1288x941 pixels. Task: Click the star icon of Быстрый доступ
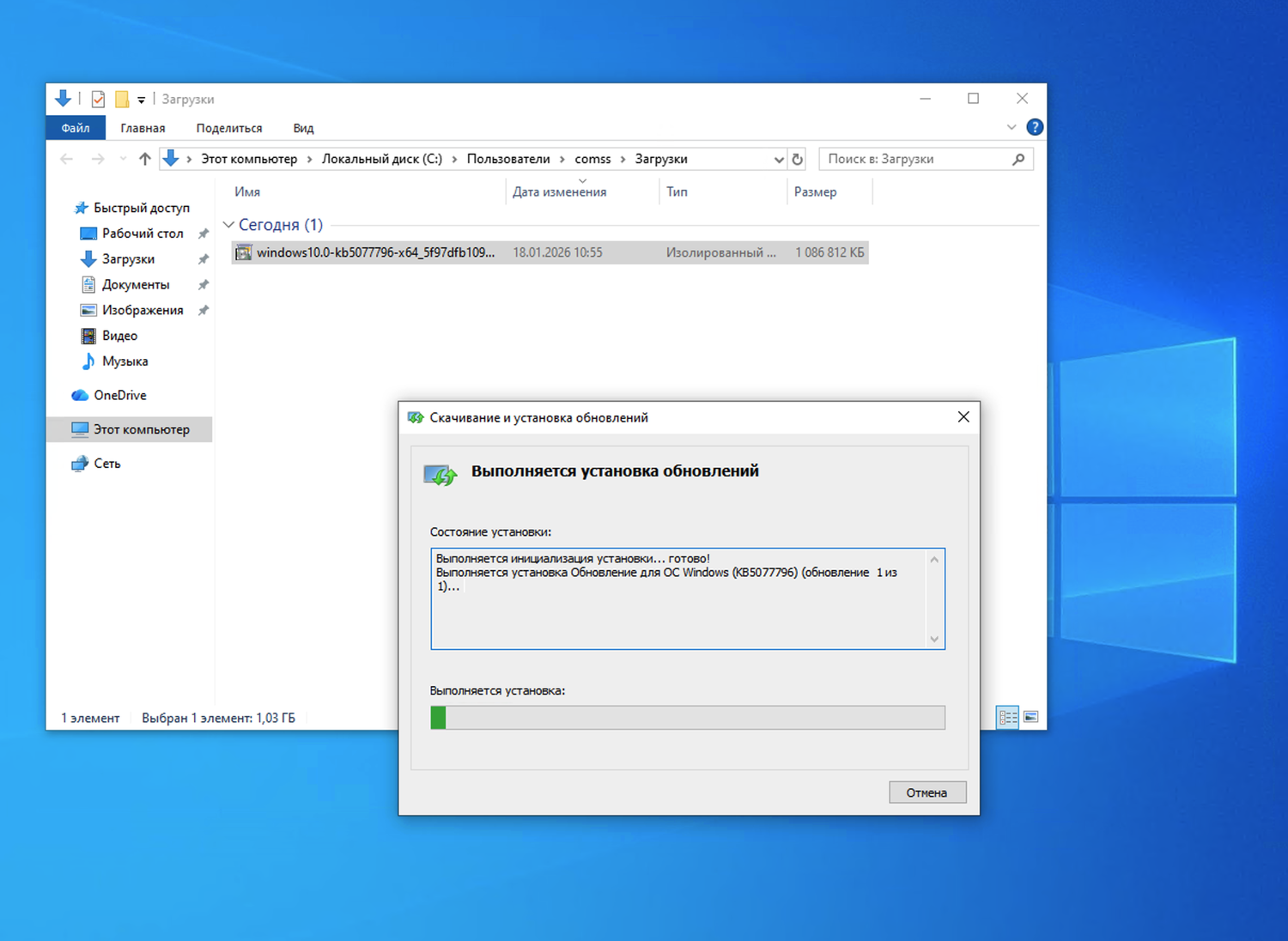click(x=81, y=208)
